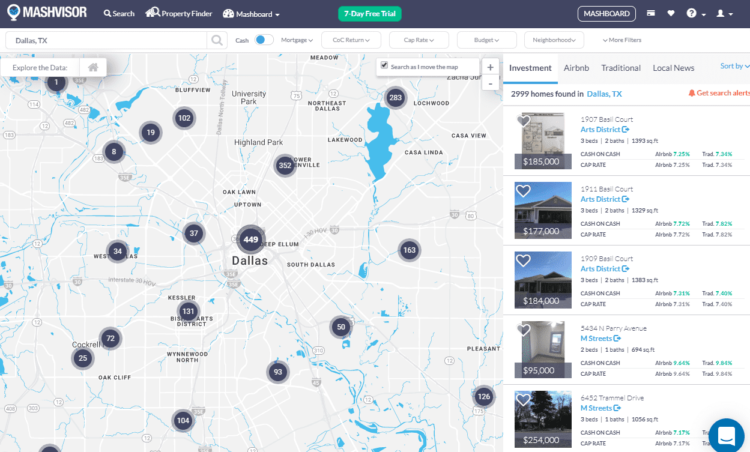Start the 7-Day Free Trial
This screenshot has height=452, width=750.
coord(370,13)
